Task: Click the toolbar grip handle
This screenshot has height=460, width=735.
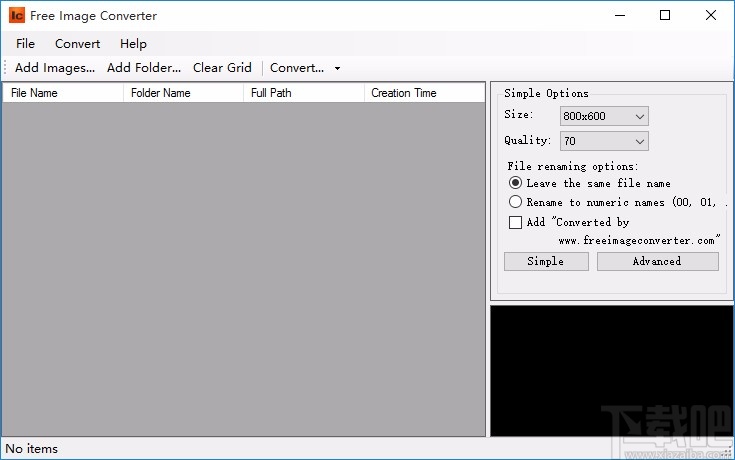Action: (5, 68)
